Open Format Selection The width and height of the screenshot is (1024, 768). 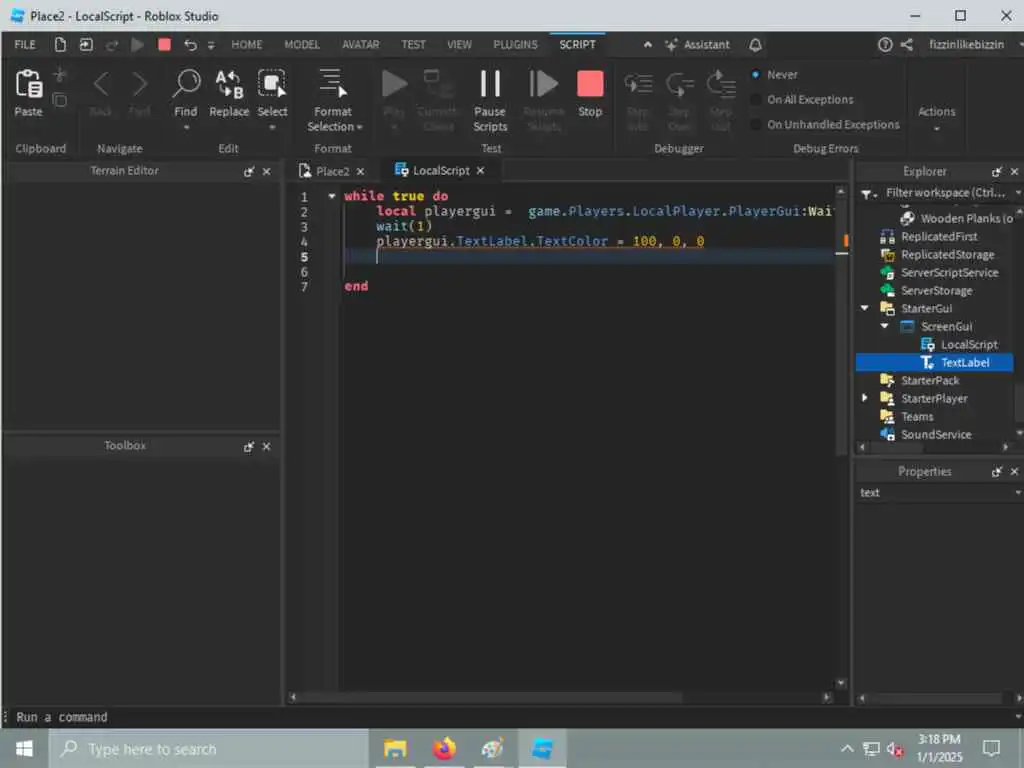[333, 99]
